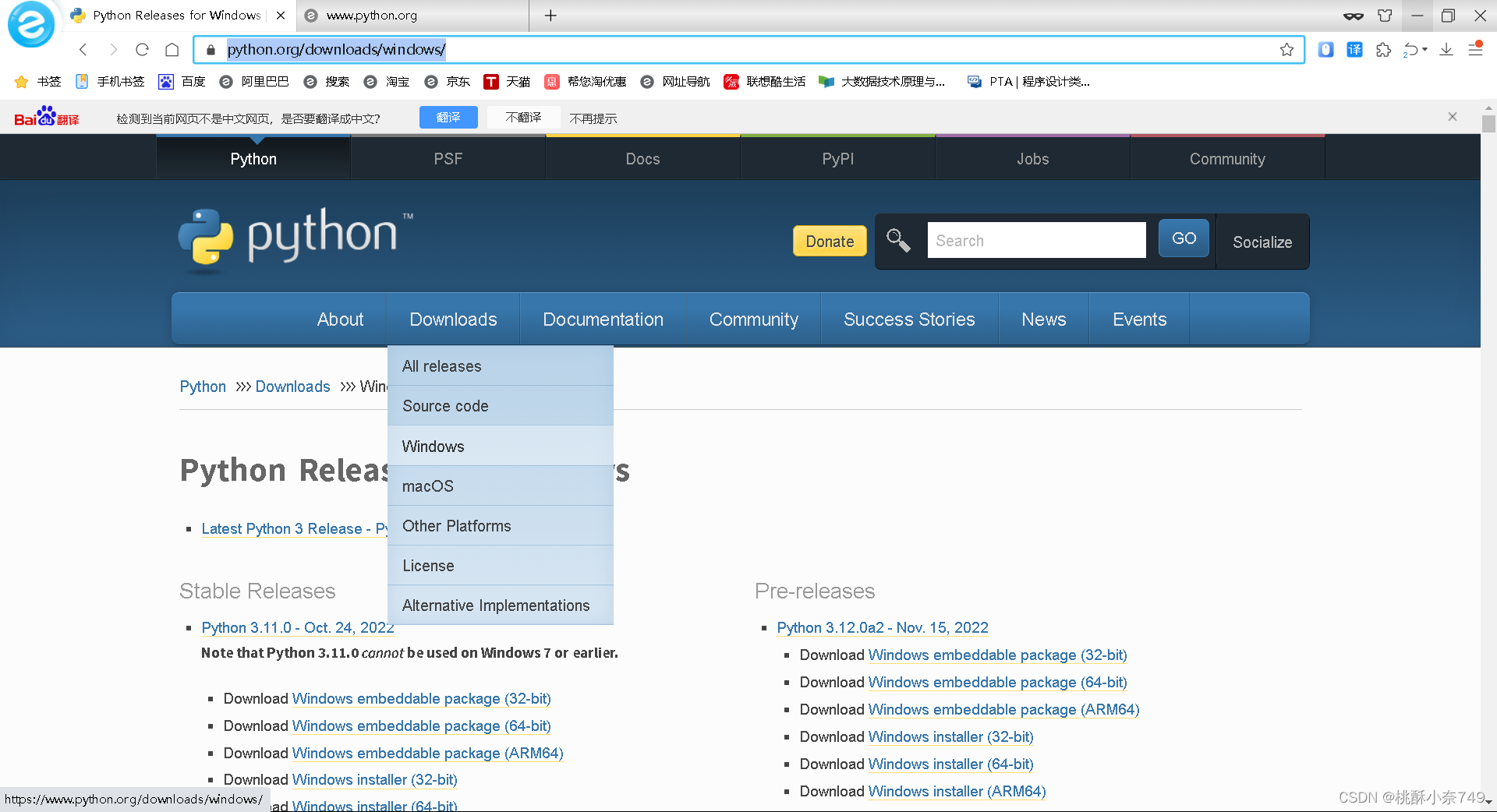Viewport: 1497px width, 812px height.
Task: Click the browser skin shirt icon
Action: click(x=1385, y=16)
